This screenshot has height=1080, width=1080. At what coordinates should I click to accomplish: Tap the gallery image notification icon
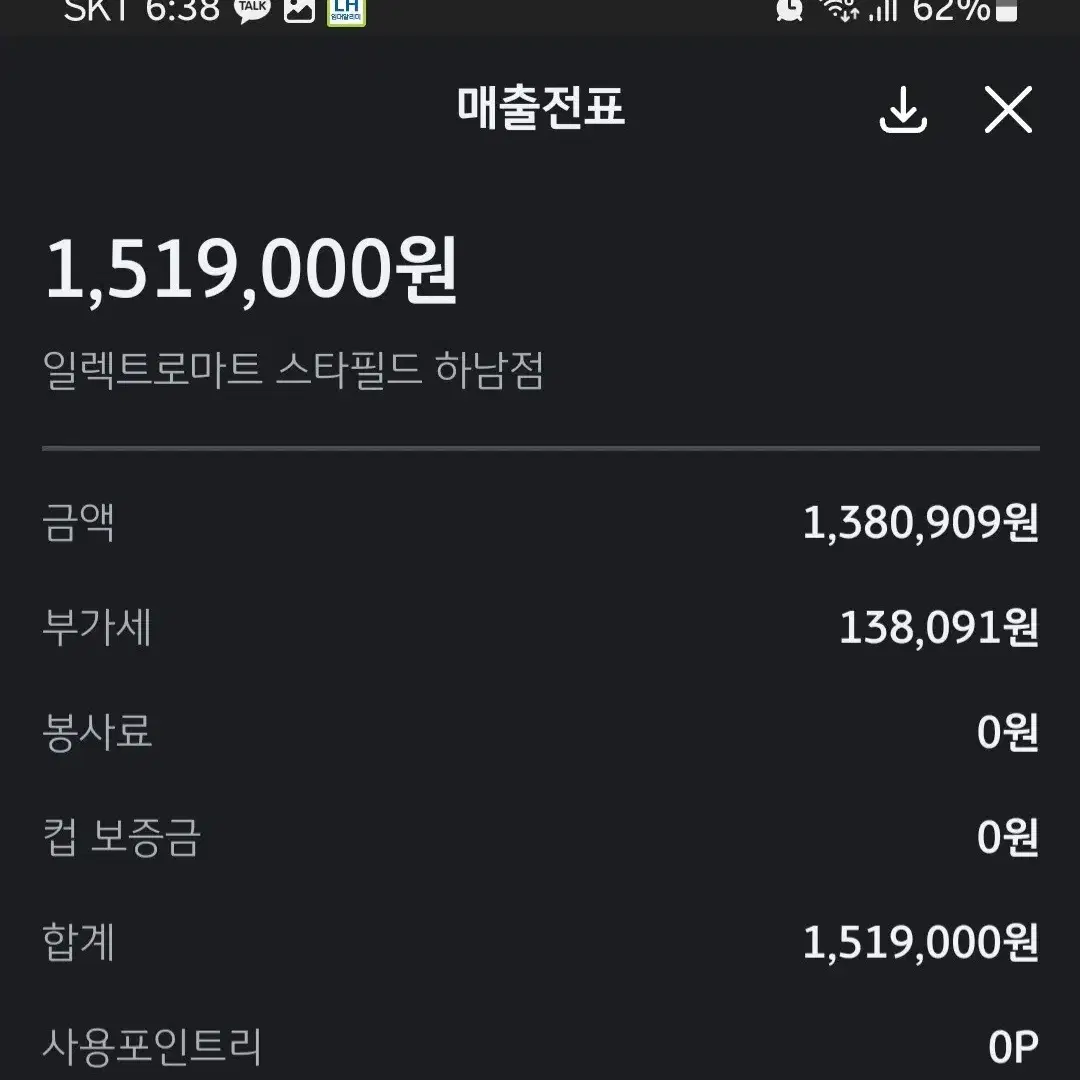coord(300,10)
